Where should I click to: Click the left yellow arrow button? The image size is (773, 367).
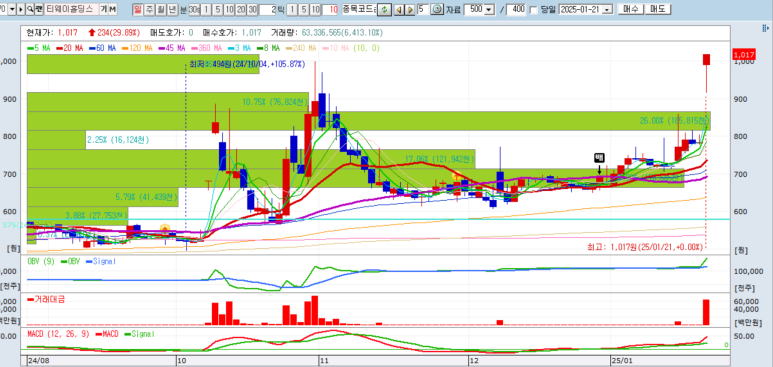point(399,9)
